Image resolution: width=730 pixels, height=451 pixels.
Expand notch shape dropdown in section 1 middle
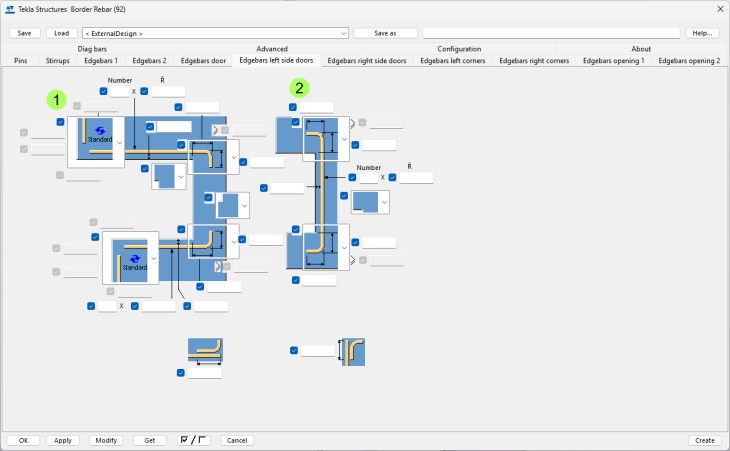point(244,206)
